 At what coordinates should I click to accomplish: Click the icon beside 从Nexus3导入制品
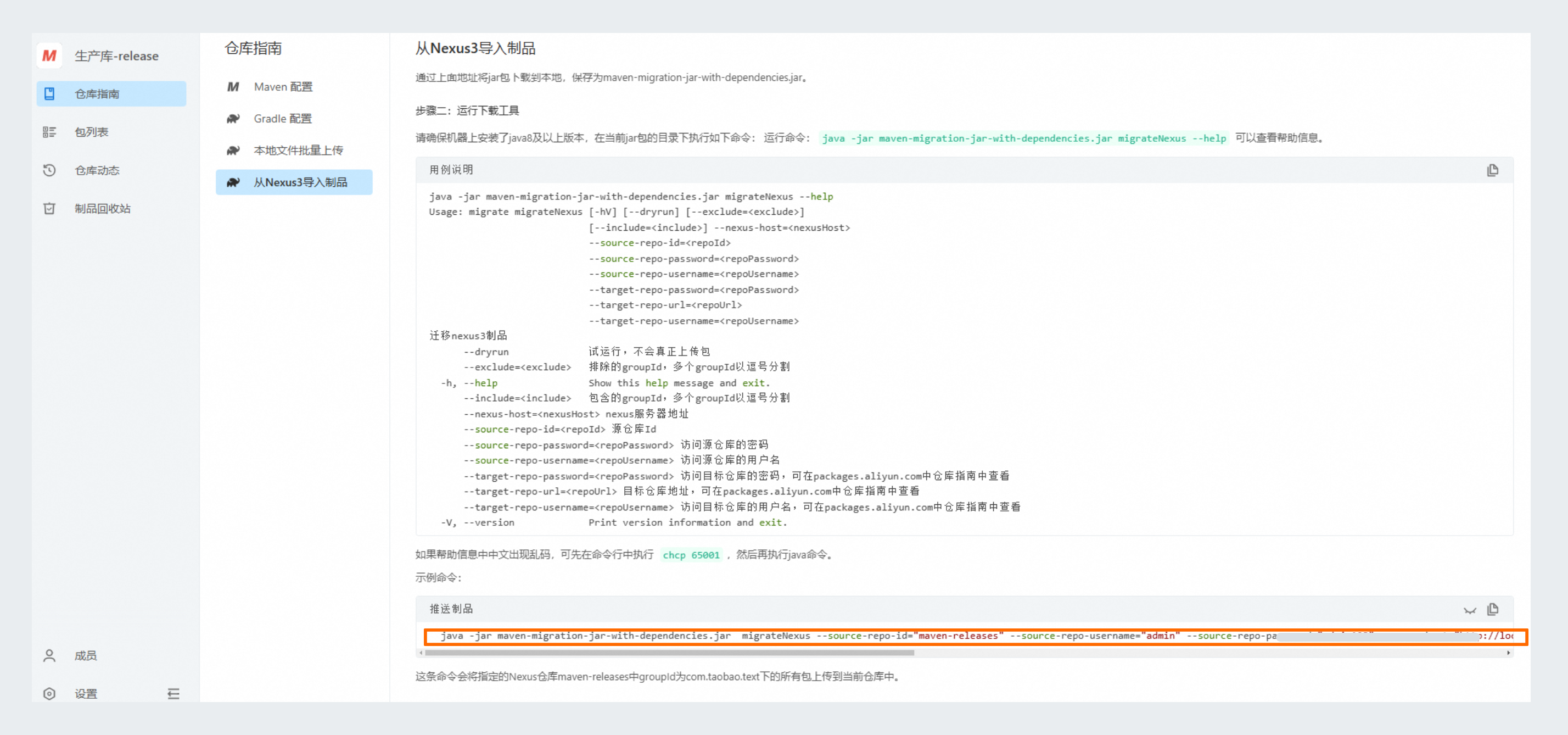pos(233,182)
